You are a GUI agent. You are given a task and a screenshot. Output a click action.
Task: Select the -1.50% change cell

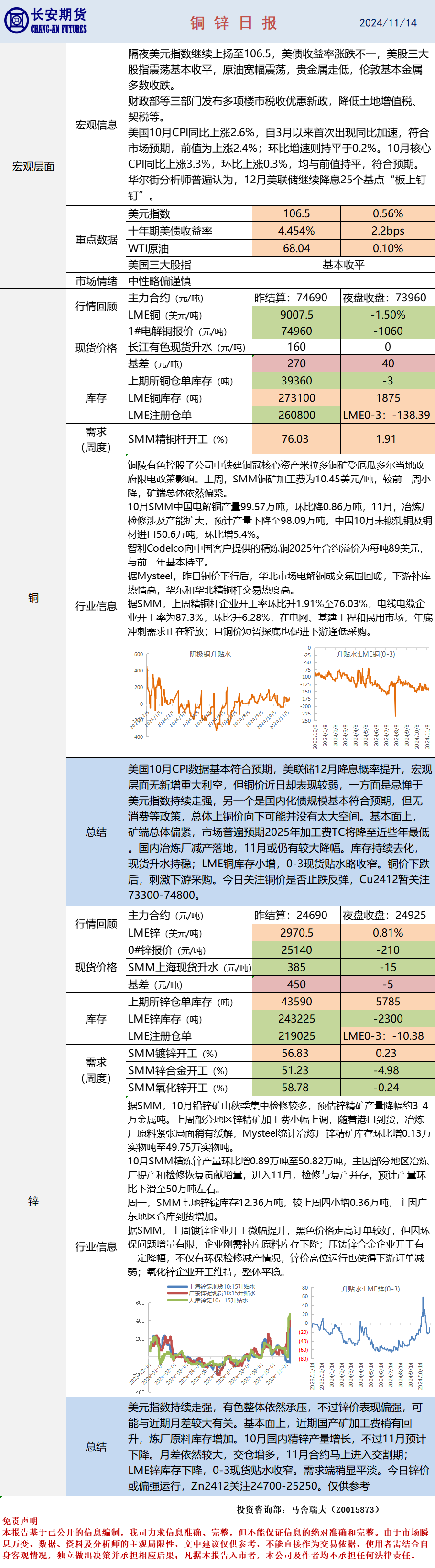(388, 315)
